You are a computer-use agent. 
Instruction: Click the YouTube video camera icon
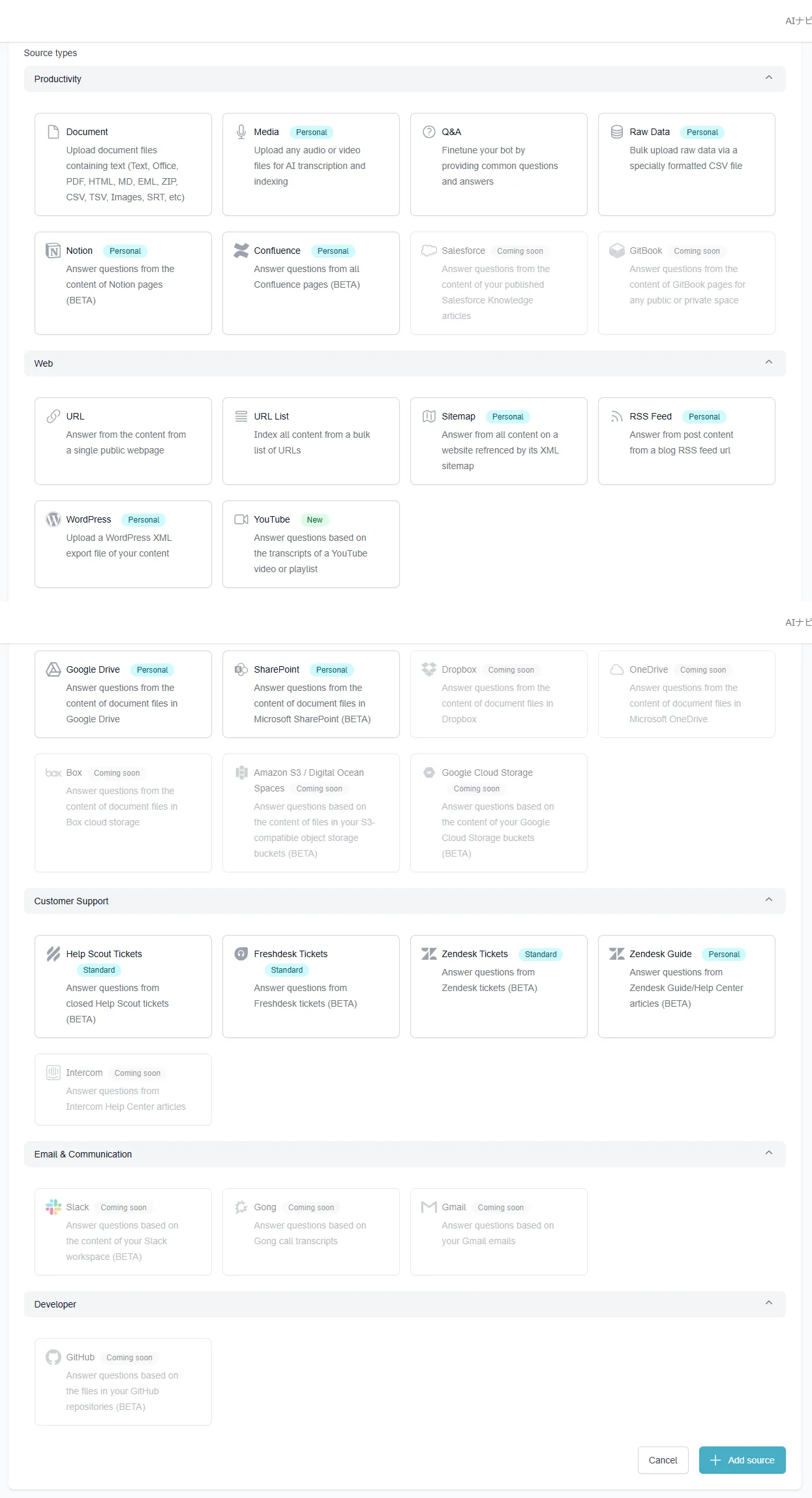pyautogui.click(x=241, y=519)
